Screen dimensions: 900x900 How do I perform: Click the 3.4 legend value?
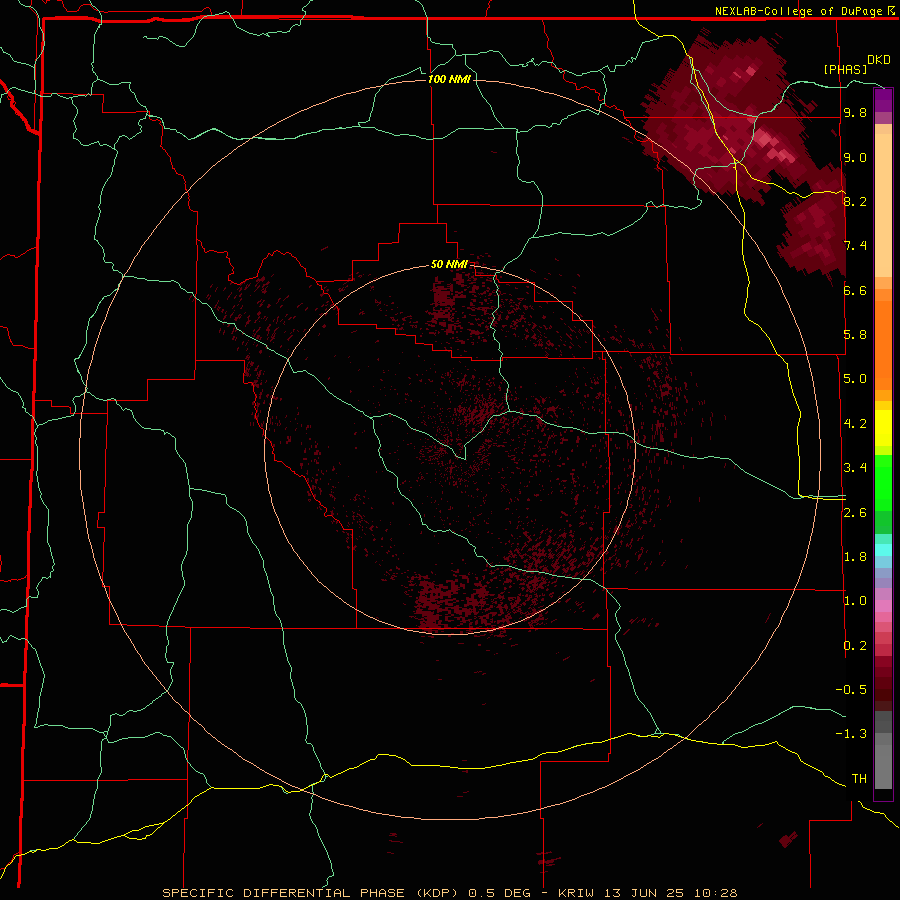(855, 468)
